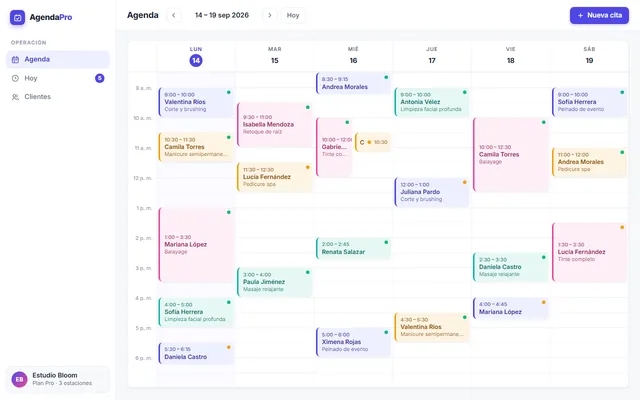Open Antonia Vélez Limpieza facial appointment
Screen dimensions: 640x400
[432, 102]
